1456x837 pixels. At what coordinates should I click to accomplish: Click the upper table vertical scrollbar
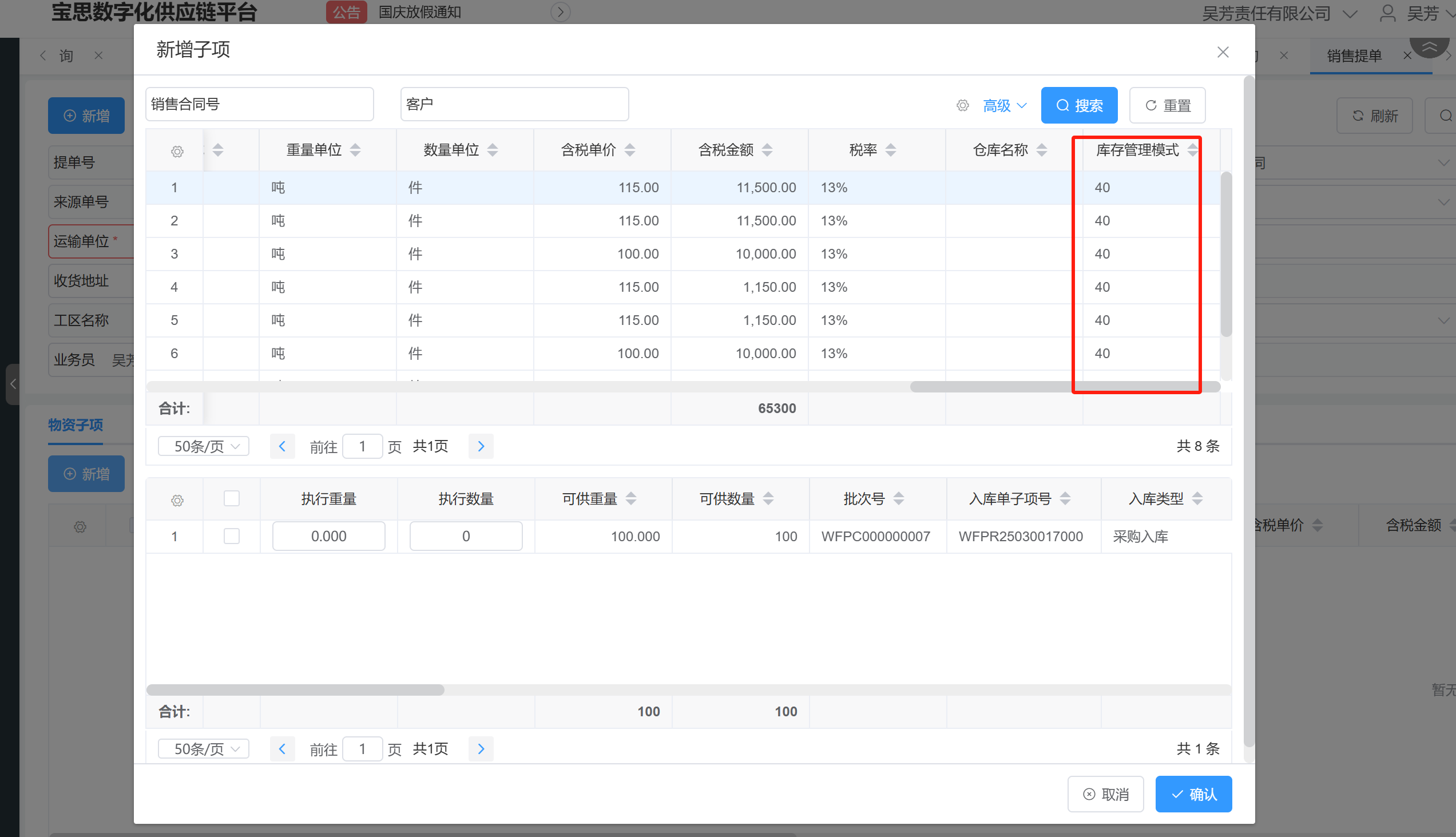click(x=1226, y=253)
